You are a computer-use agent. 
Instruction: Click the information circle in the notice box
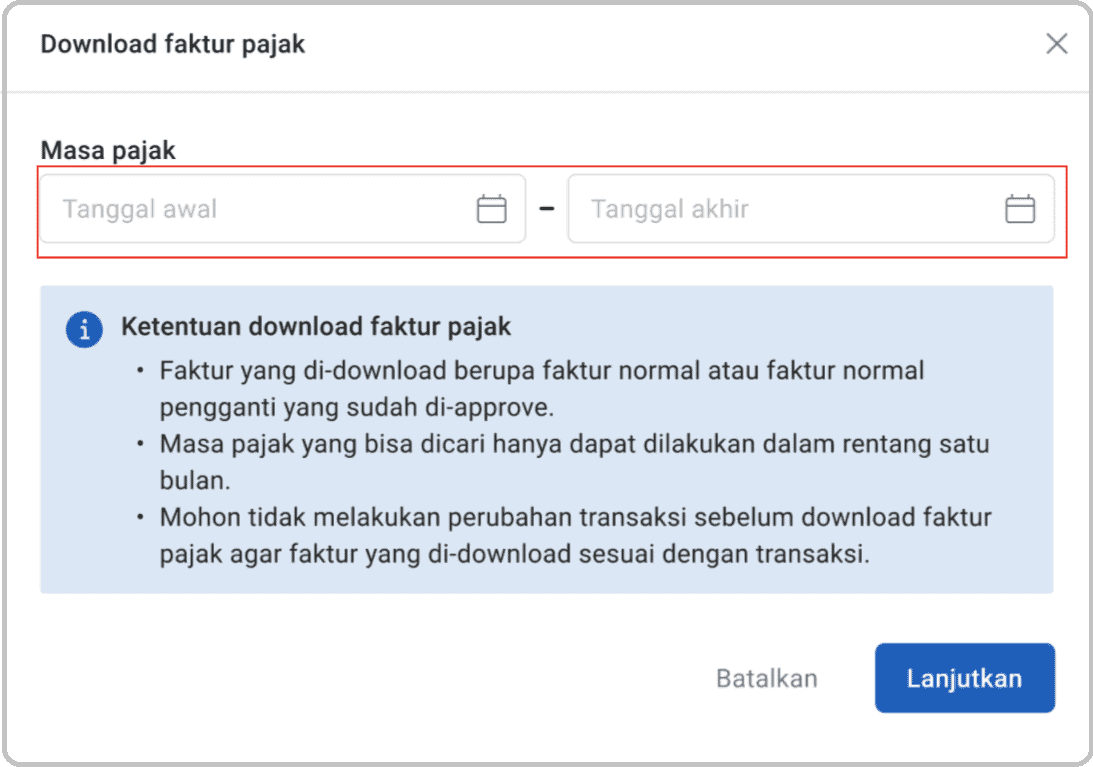pos(84,328)
